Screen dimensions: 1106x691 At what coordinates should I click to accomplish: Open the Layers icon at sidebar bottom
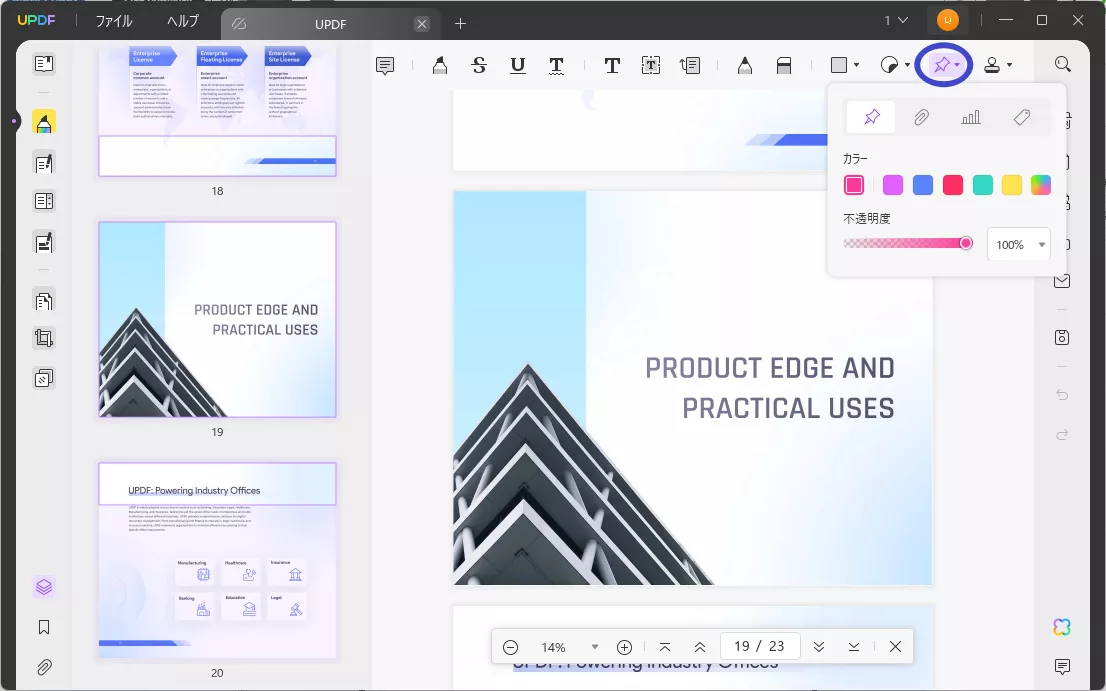point(44,587)
